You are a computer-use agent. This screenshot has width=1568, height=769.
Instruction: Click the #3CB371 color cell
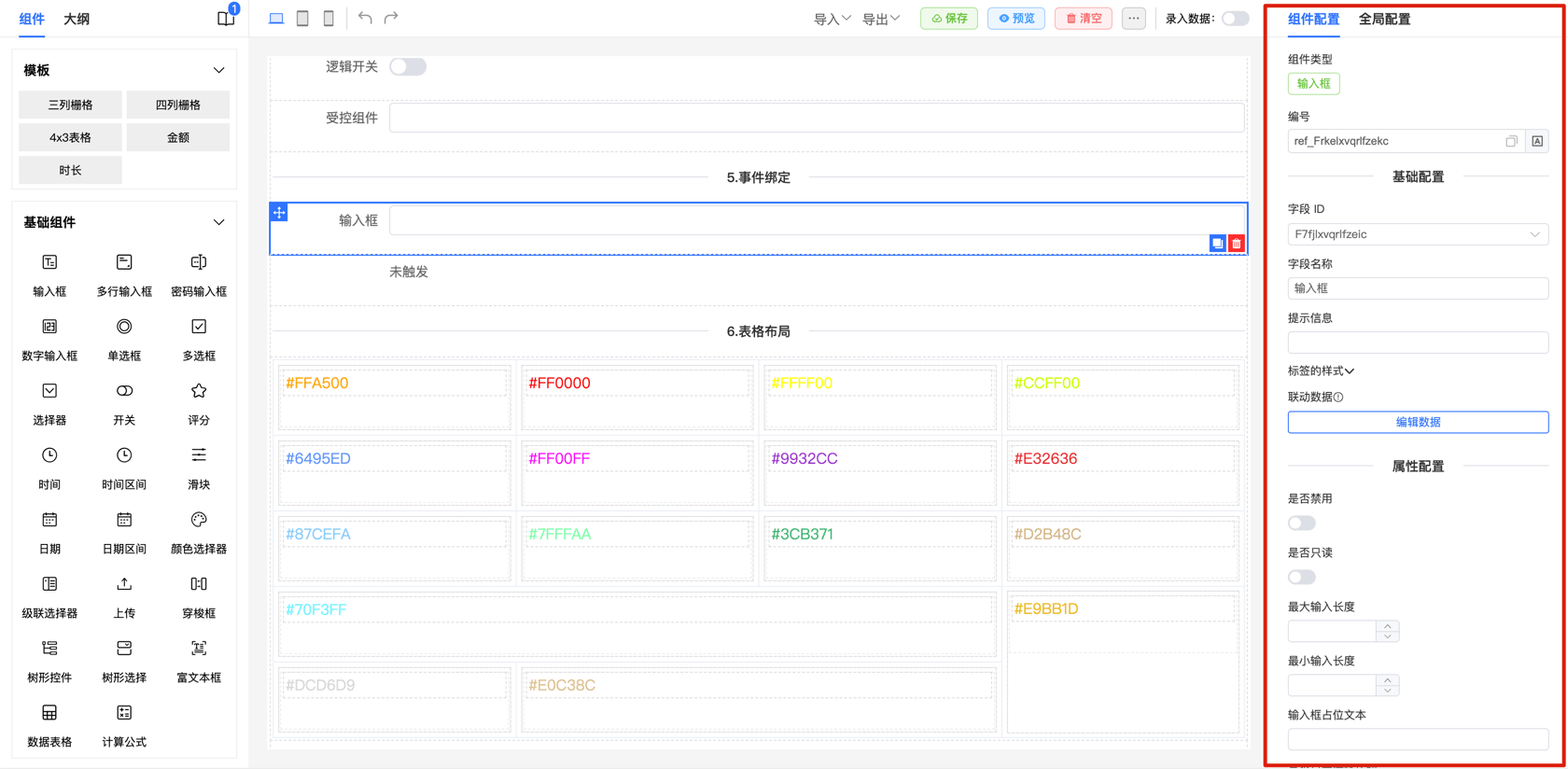tap(879, 548)
